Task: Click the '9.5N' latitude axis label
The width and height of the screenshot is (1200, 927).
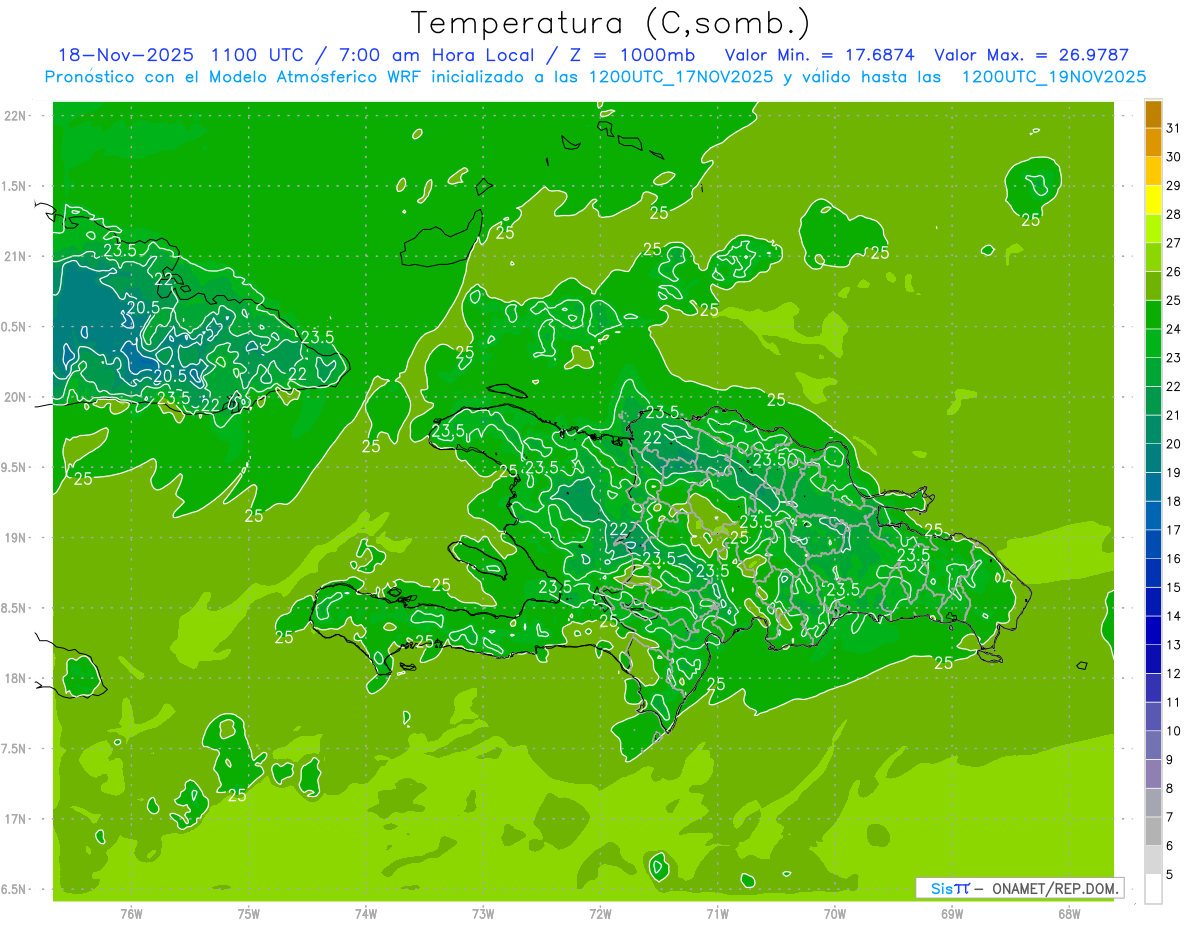Action: tap(13, 467)
